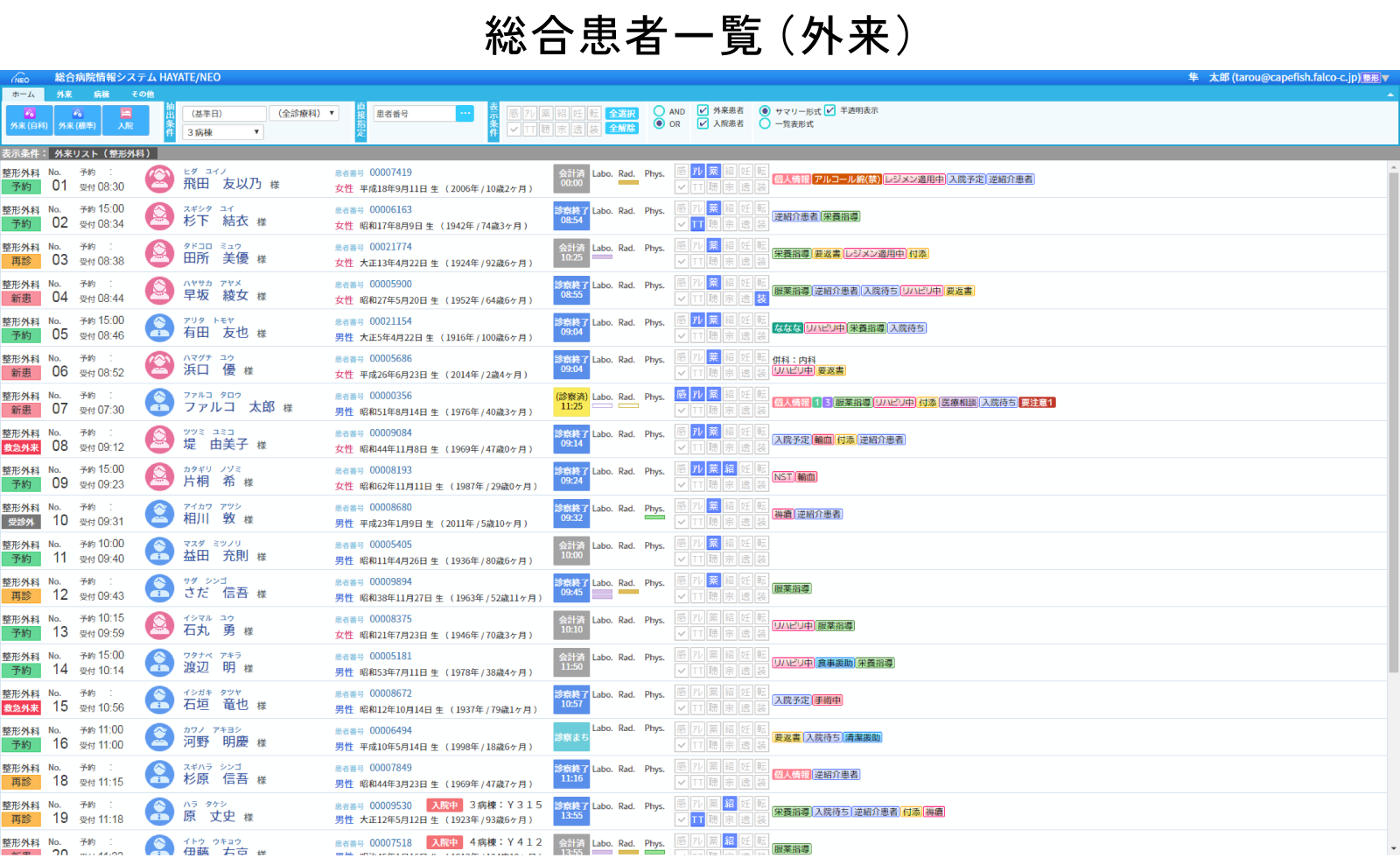Click the 診察まち status button for 河野 明慶
The height and width of the screenshot is (858, 1400).
[571, 736]
